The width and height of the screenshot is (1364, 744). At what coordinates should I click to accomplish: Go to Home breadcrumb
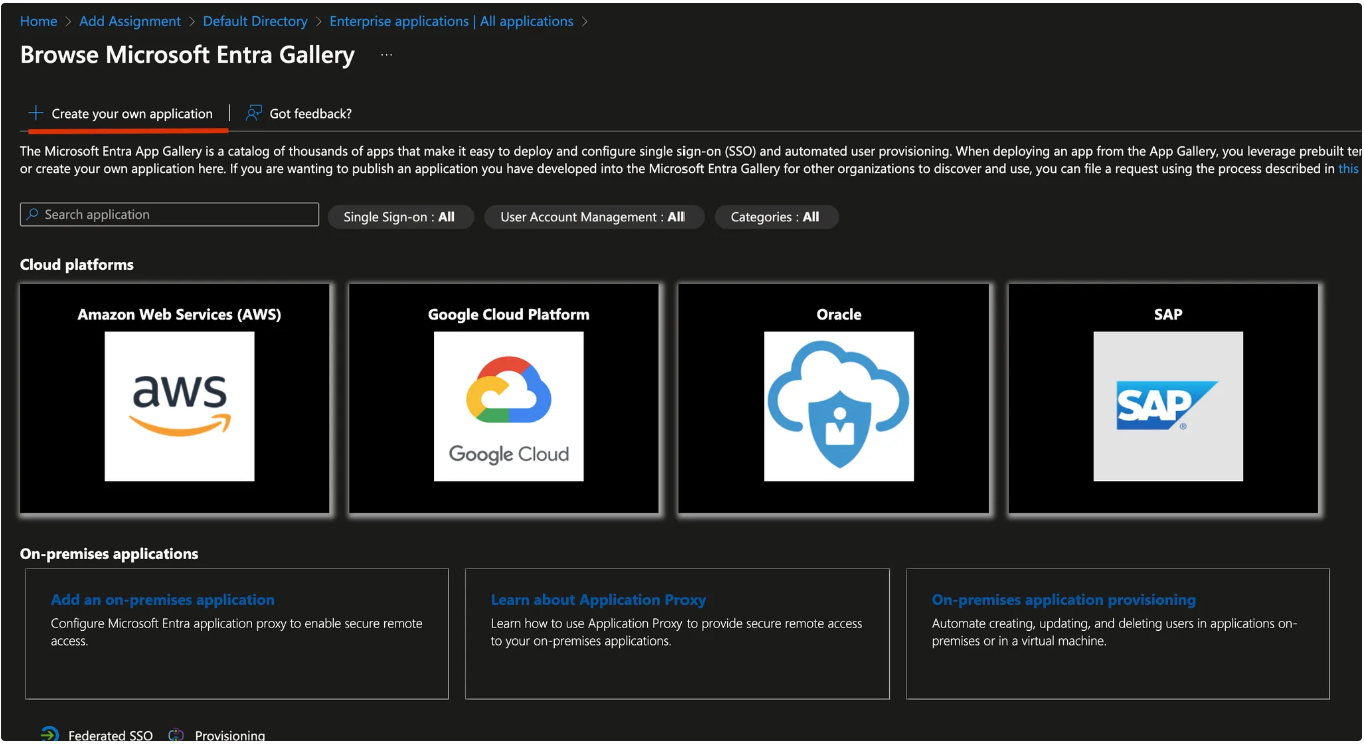39,21
